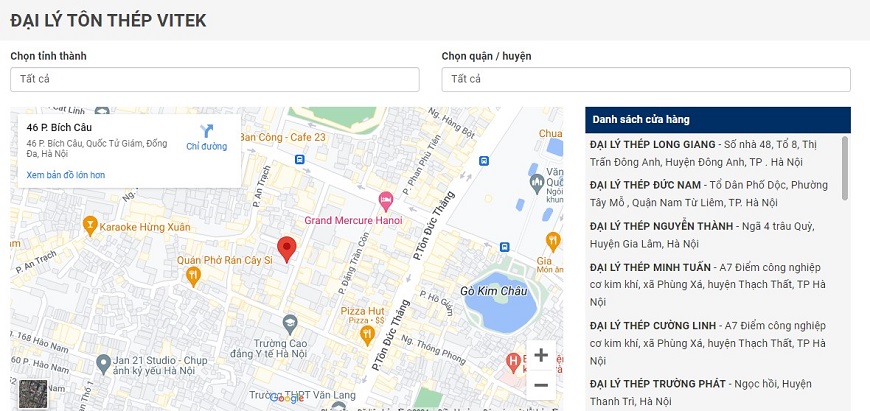Click Trường THPT Văn Lang label

point(302,395)
